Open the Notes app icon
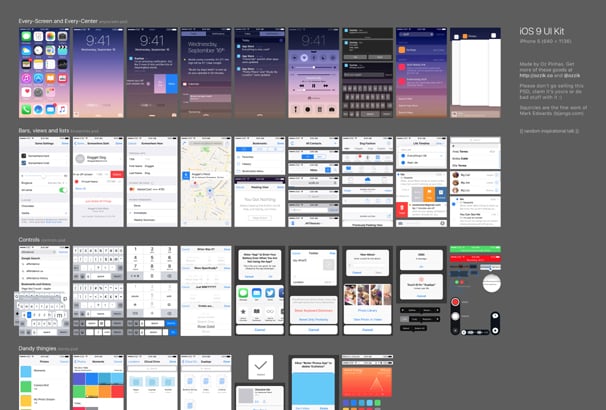606x410 pixels. [38, 64]
